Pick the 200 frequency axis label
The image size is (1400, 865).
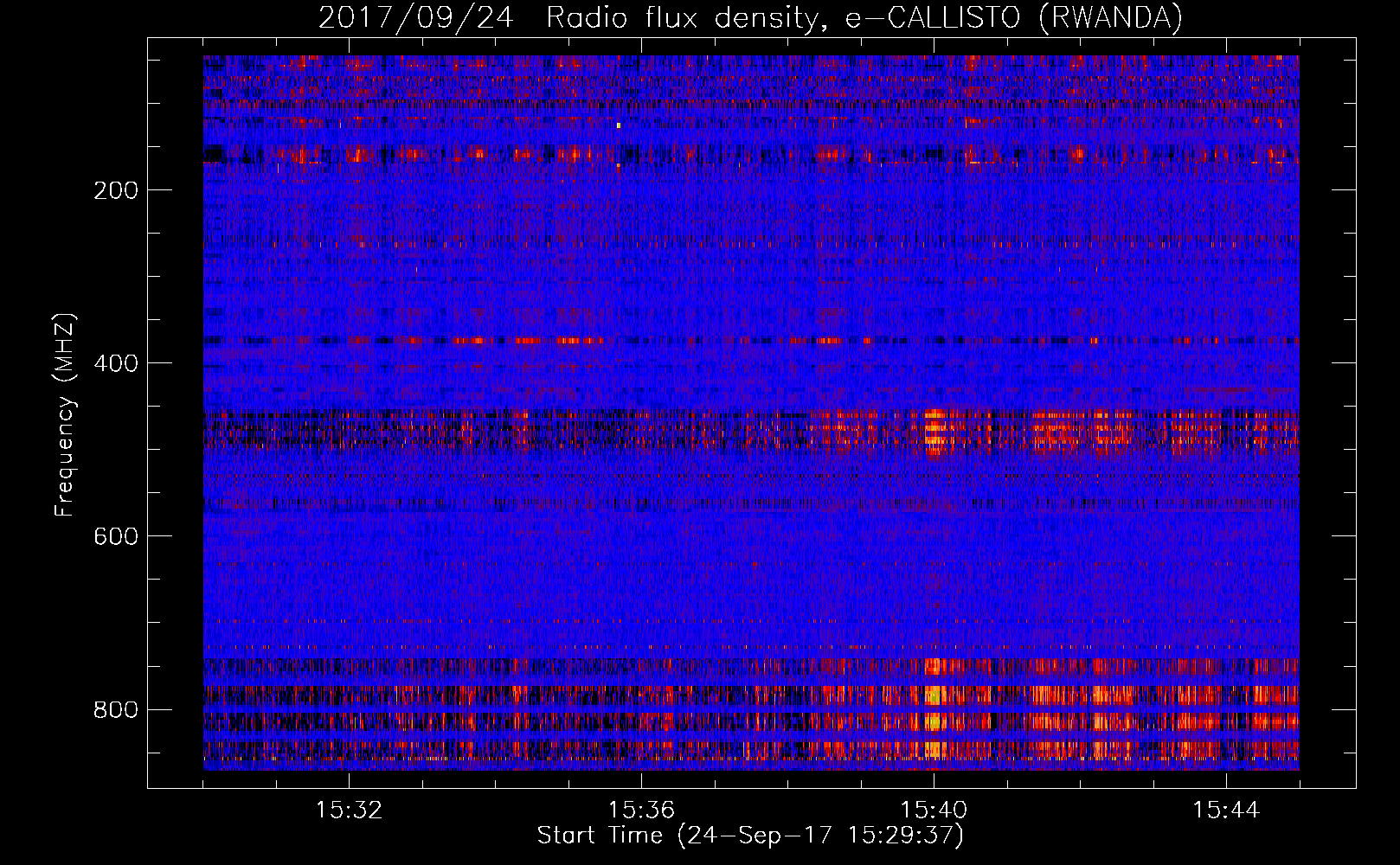(x=116, y=190)
